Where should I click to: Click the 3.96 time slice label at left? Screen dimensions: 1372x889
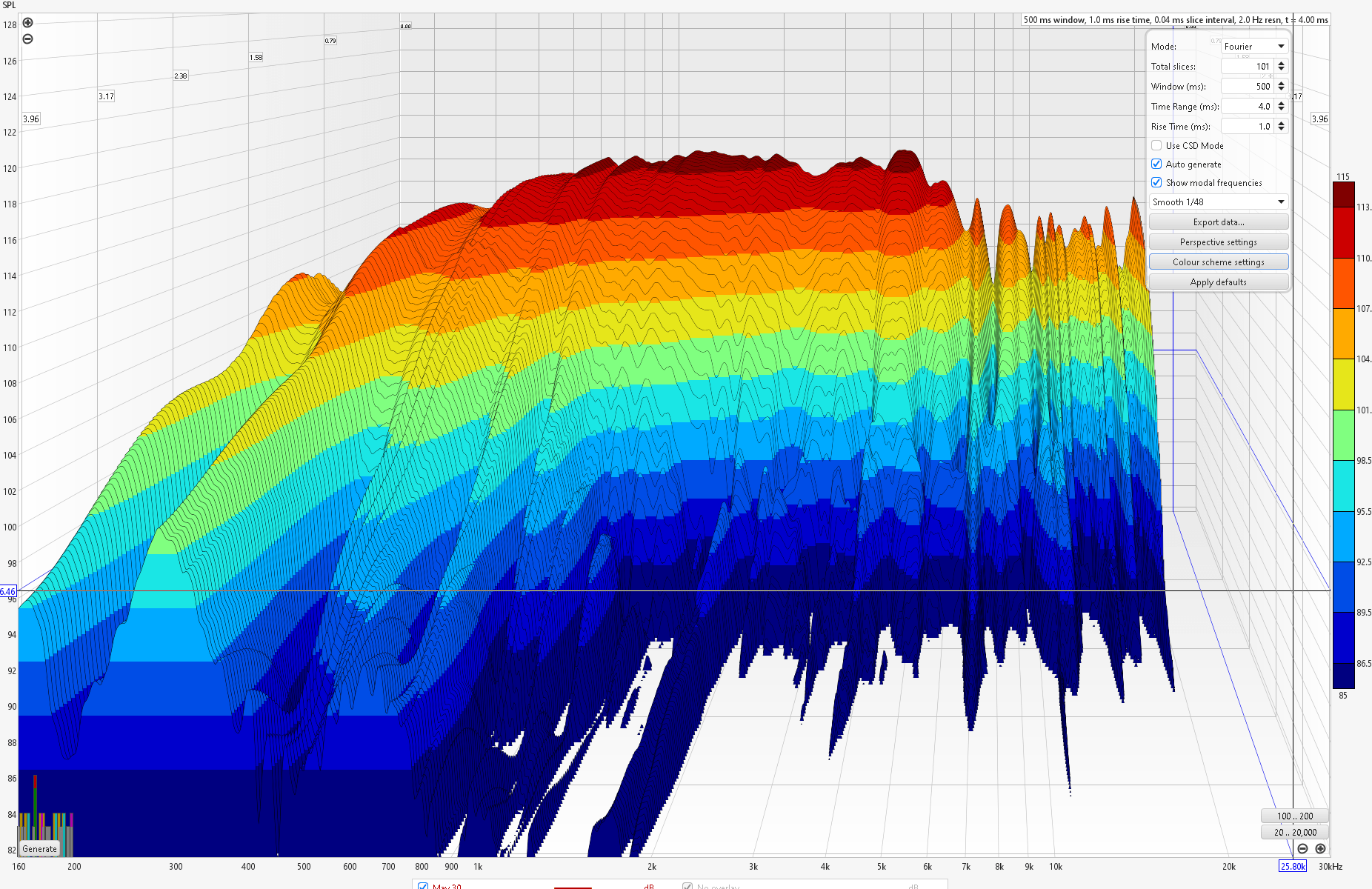point(31,119)
